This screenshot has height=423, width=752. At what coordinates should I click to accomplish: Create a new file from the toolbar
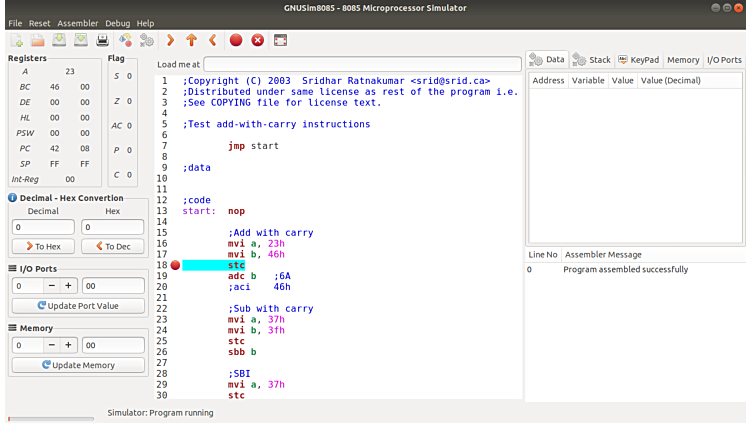pyautogui.click(x=16, y=40)
